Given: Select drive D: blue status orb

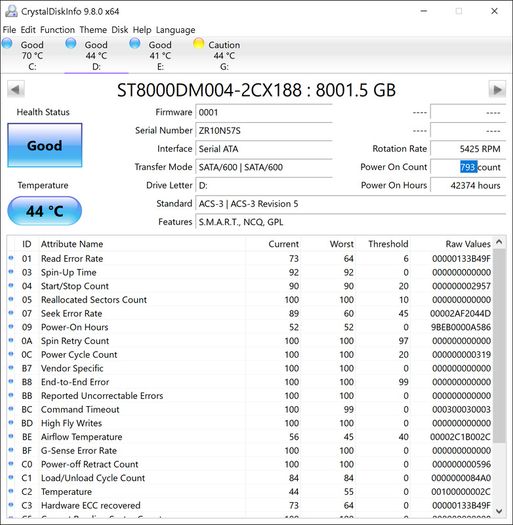Looking at the screenshot, I should click(71, 44).
